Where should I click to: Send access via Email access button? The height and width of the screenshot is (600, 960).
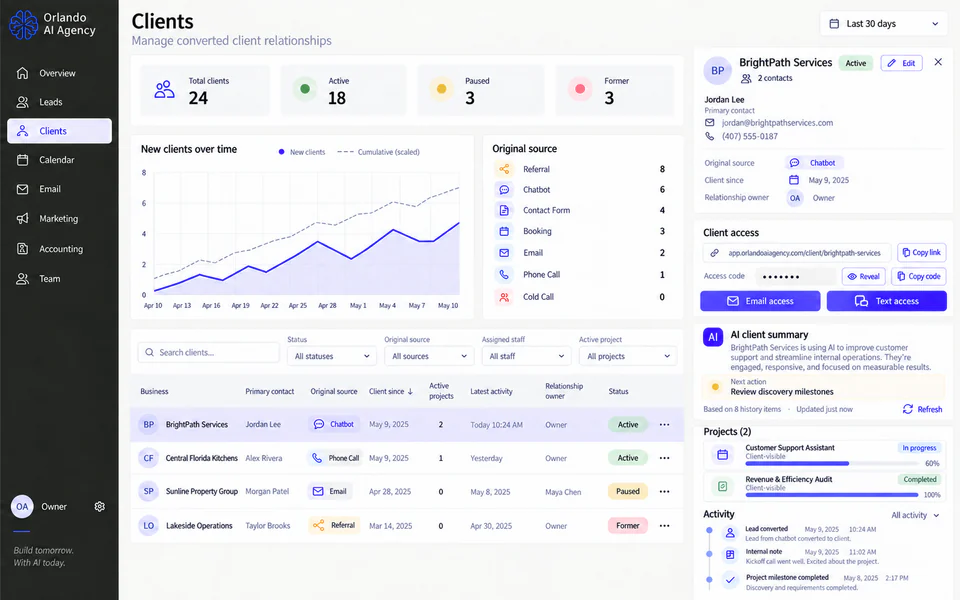pyautogui.click(x=760, y=301)
